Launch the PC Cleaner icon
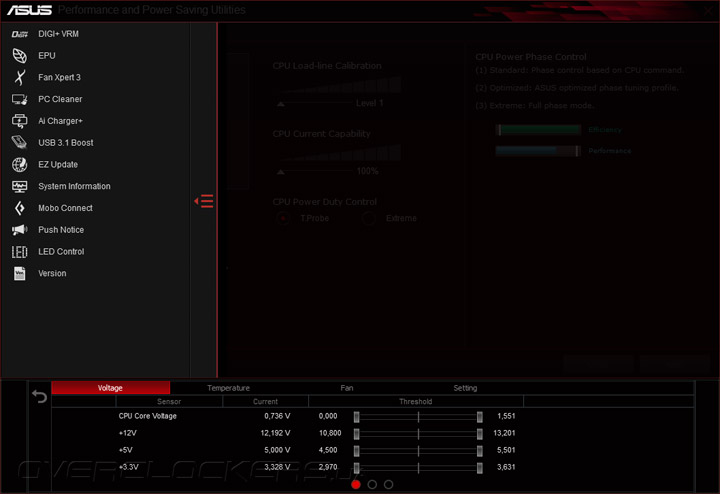The image size is (720, 494). pyautogui.click(x=19, y=99)
